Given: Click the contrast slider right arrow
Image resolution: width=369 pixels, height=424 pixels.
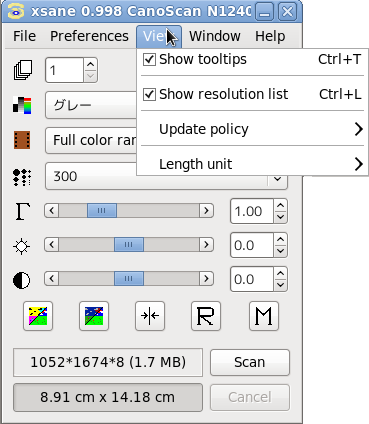Looking at the screenshot, I should [x=206, y=279].
